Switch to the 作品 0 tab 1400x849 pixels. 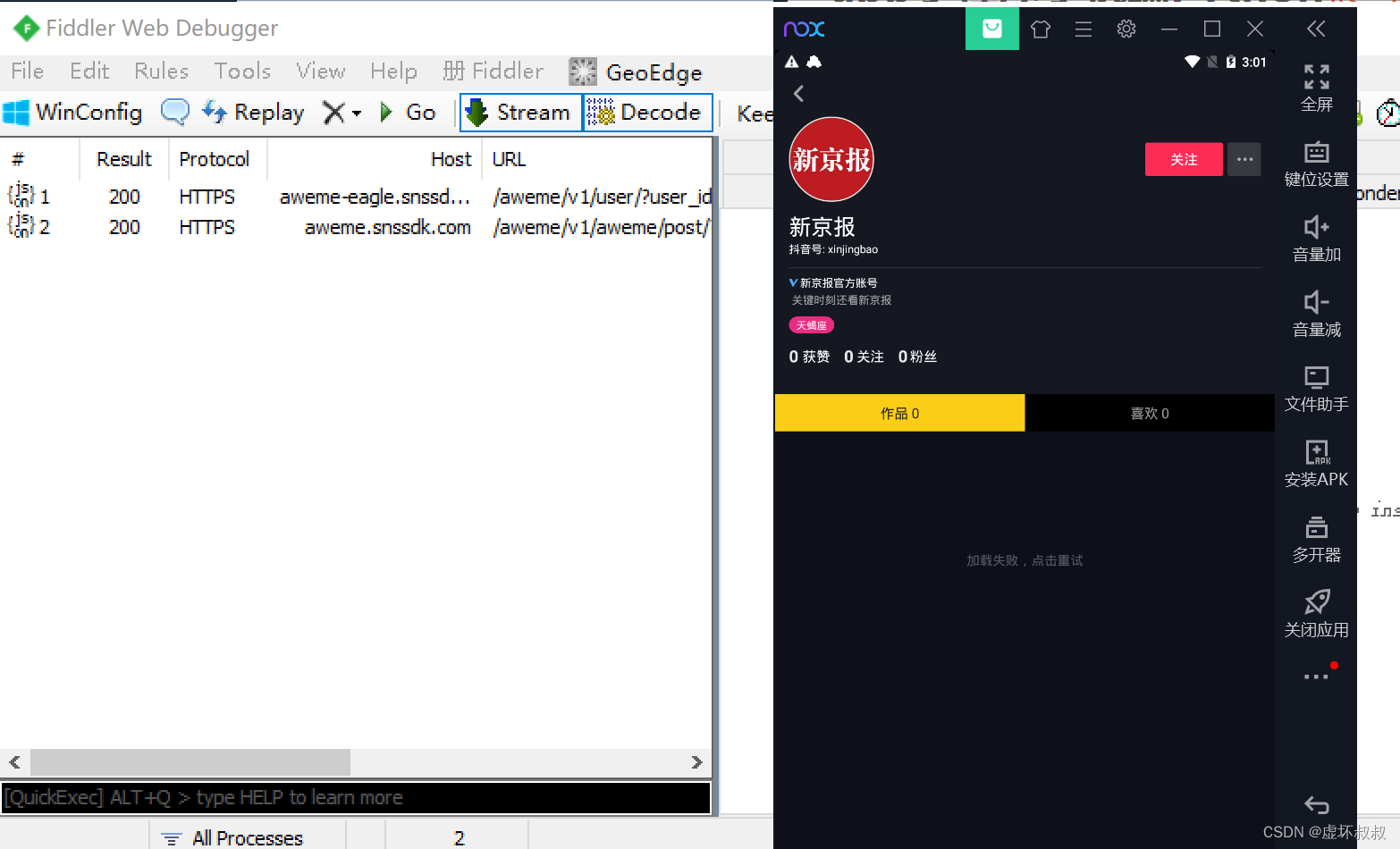coord(899,413)
